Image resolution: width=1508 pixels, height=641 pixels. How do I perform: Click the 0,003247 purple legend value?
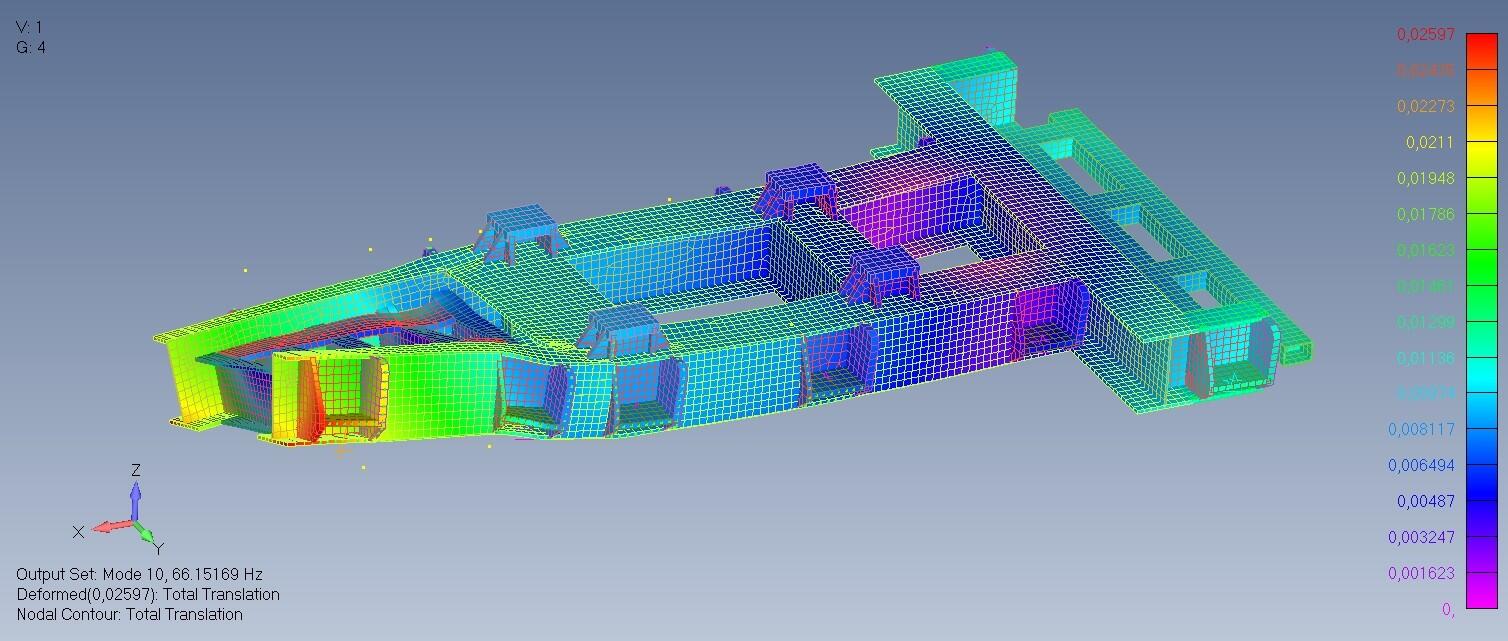(x=1421, y=537)
